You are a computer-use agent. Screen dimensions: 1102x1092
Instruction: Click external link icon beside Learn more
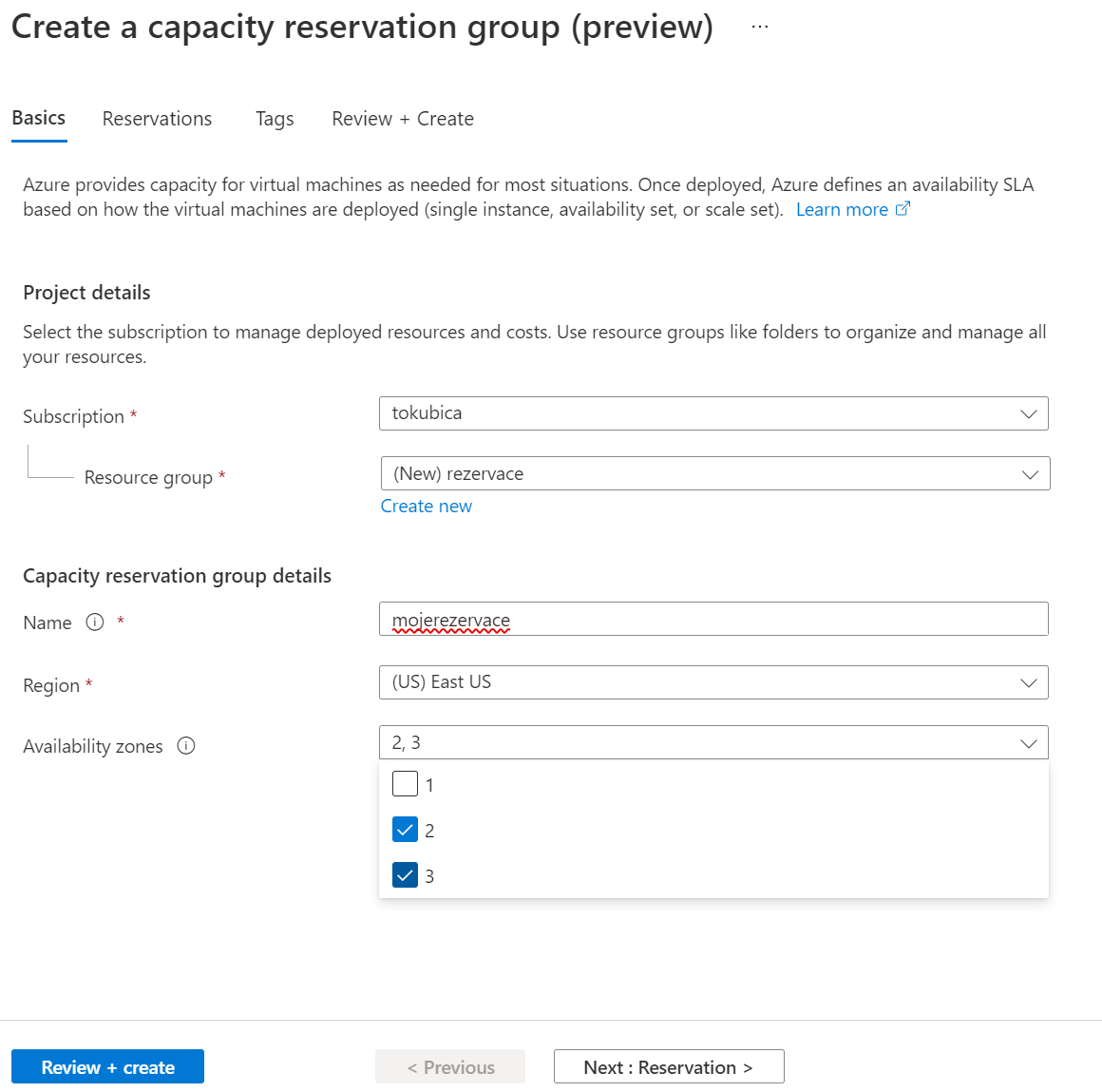[902, 209]
